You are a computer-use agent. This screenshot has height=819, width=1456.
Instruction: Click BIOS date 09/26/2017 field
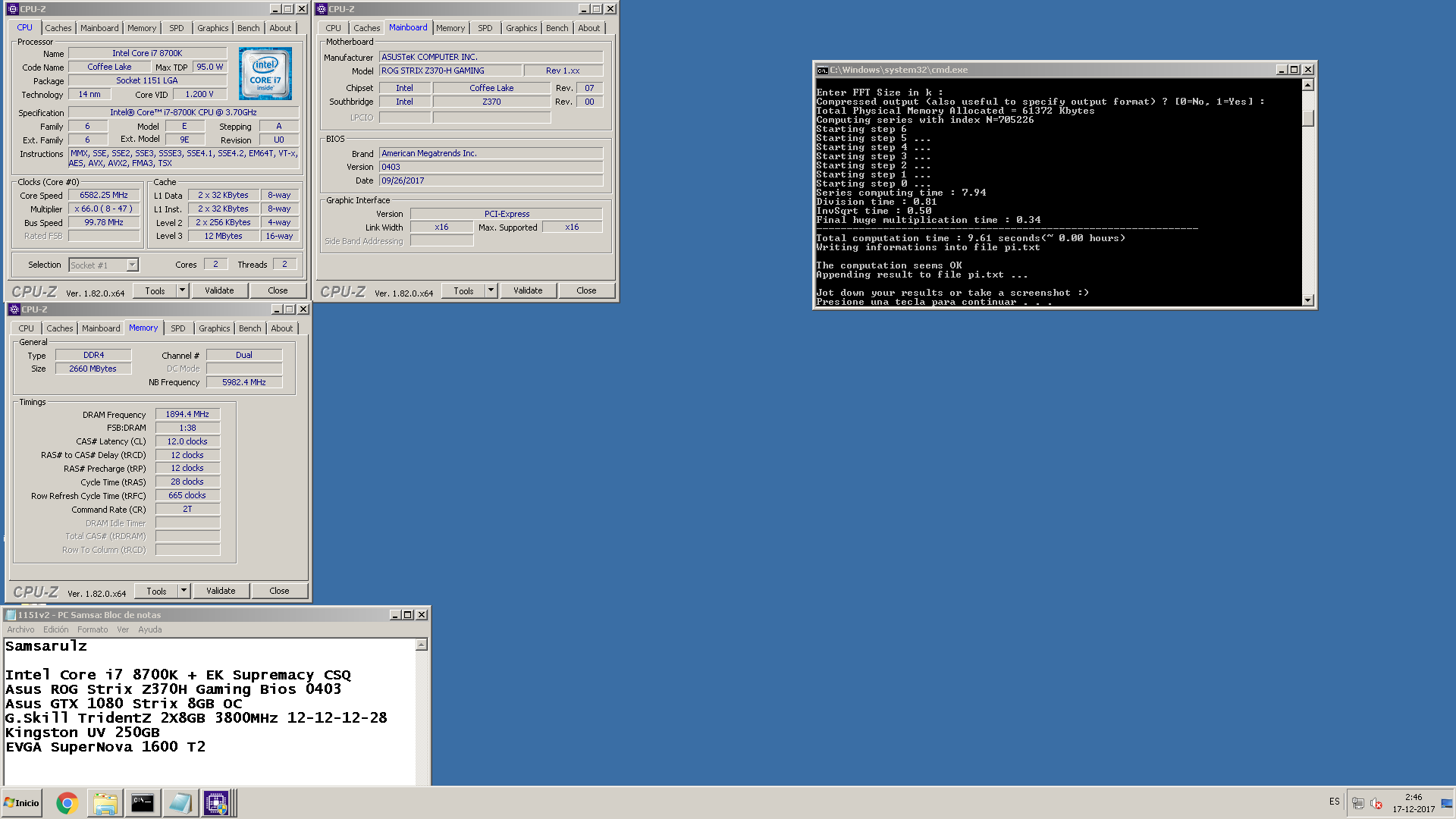(491, 180)
